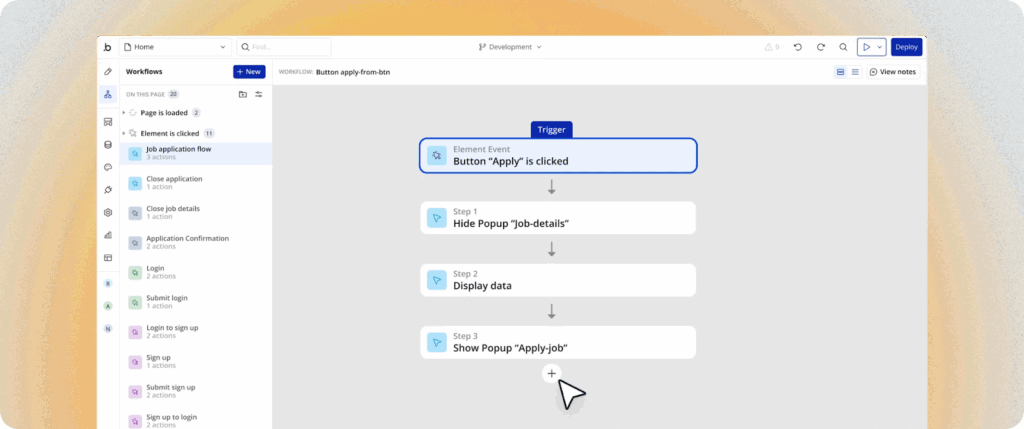Select the Submit login workflow
The image size is (1024, 429).
click(x=170, y=302)
